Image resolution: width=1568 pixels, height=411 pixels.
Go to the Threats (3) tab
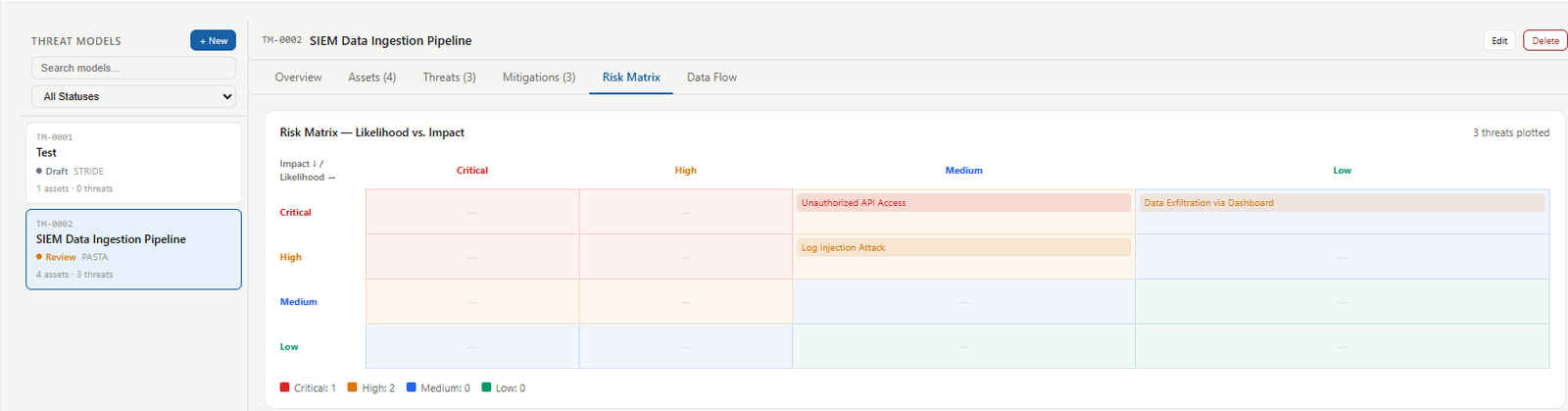pyautogui.click(x=449, y=77)
